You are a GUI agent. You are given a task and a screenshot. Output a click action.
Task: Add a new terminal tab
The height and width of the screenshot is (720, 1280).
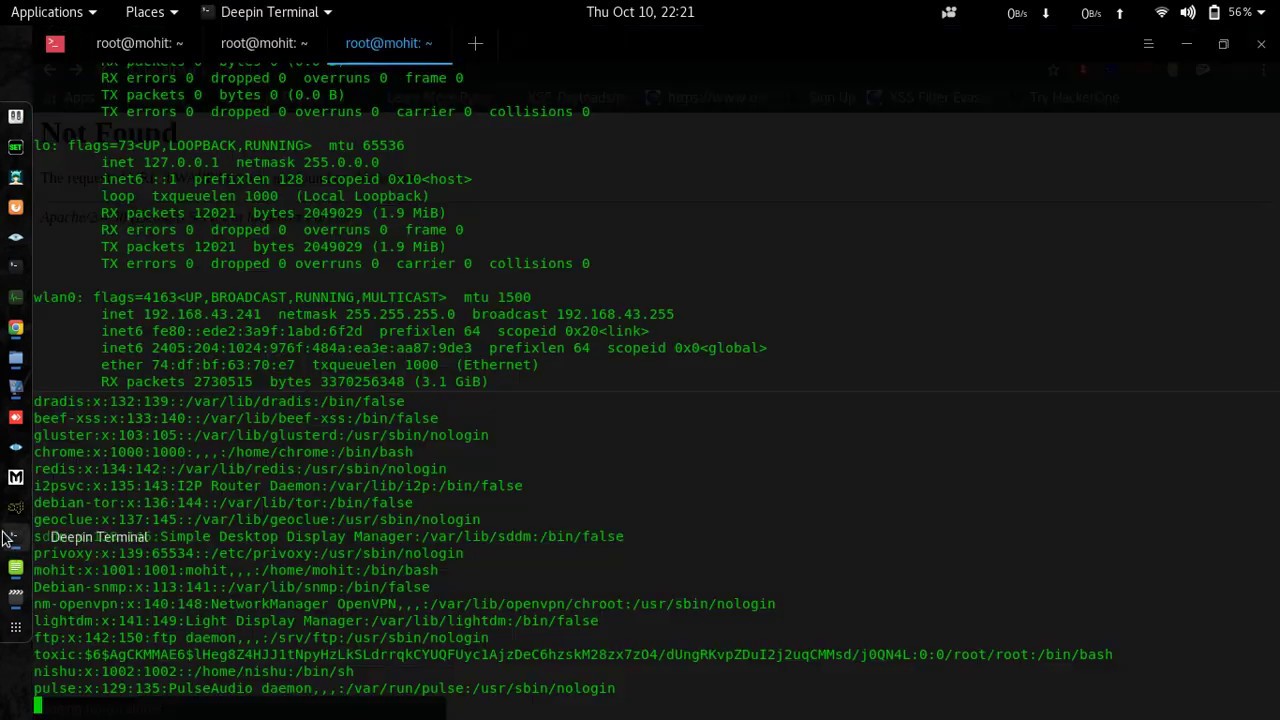pyautogui.click(x=476, y=43)
